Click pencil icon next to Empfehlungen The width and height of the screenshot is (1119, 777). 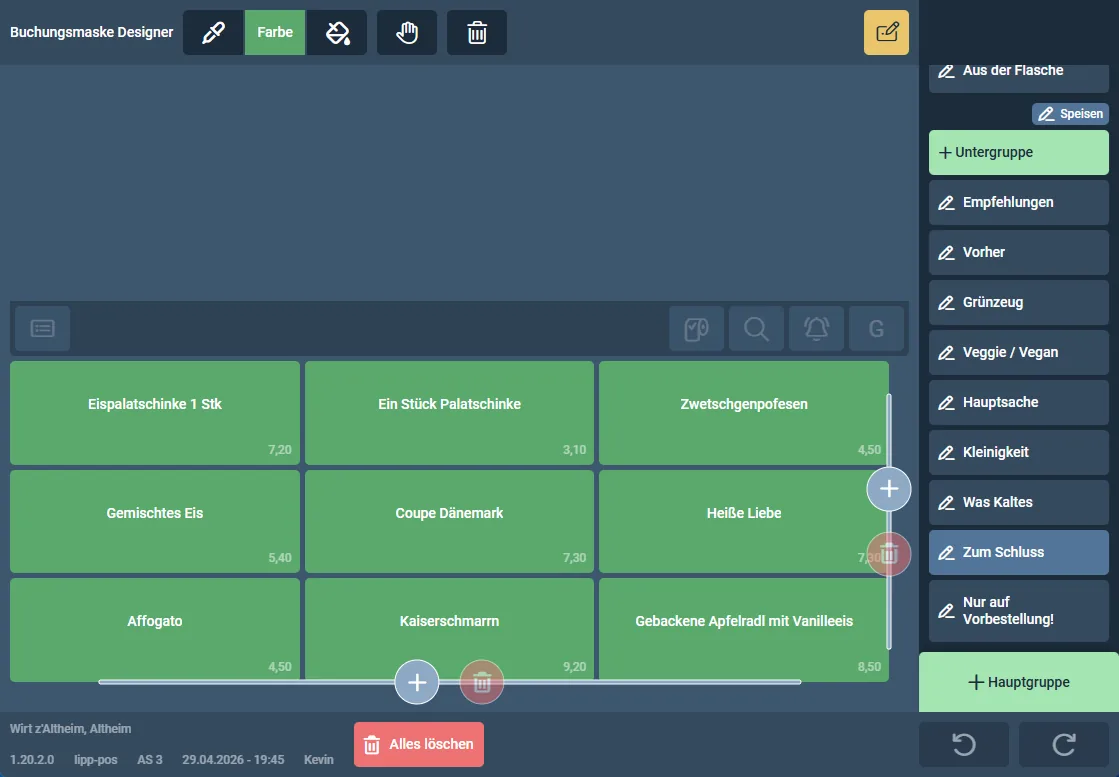click(946, 203)
